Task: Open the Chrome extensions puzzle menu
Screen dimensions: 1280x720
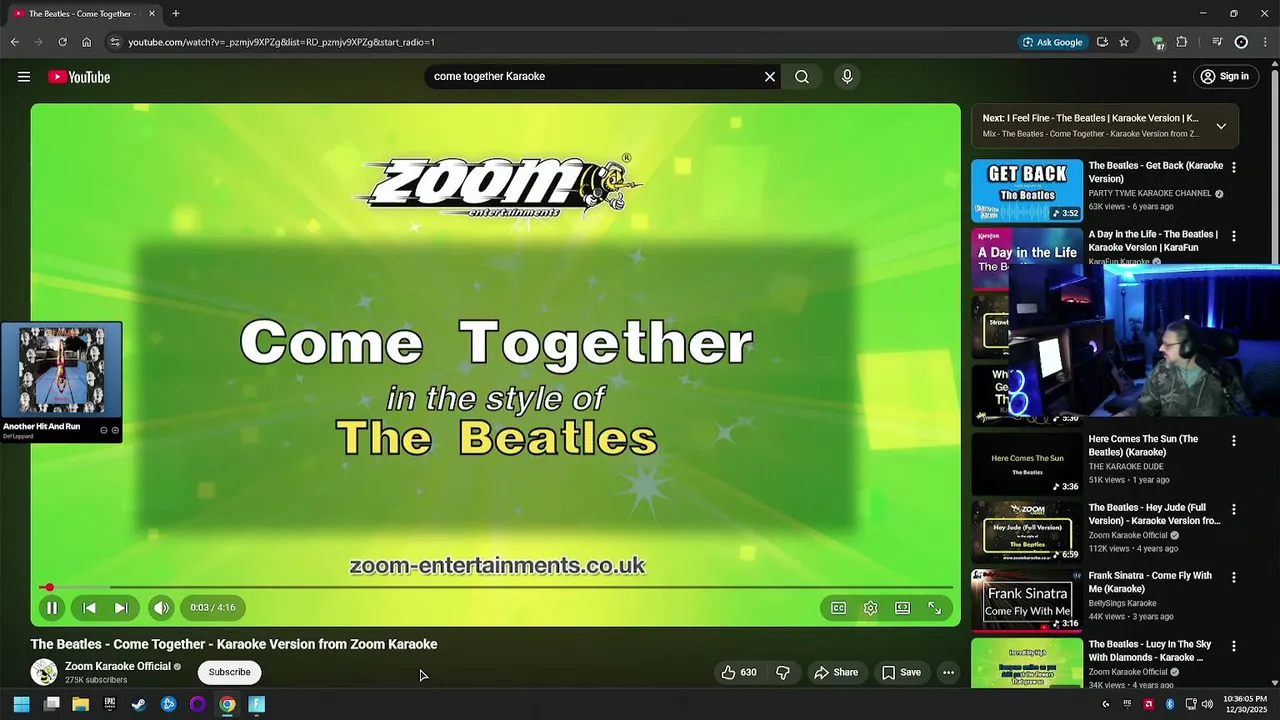Action: (x=1182, y=42)
